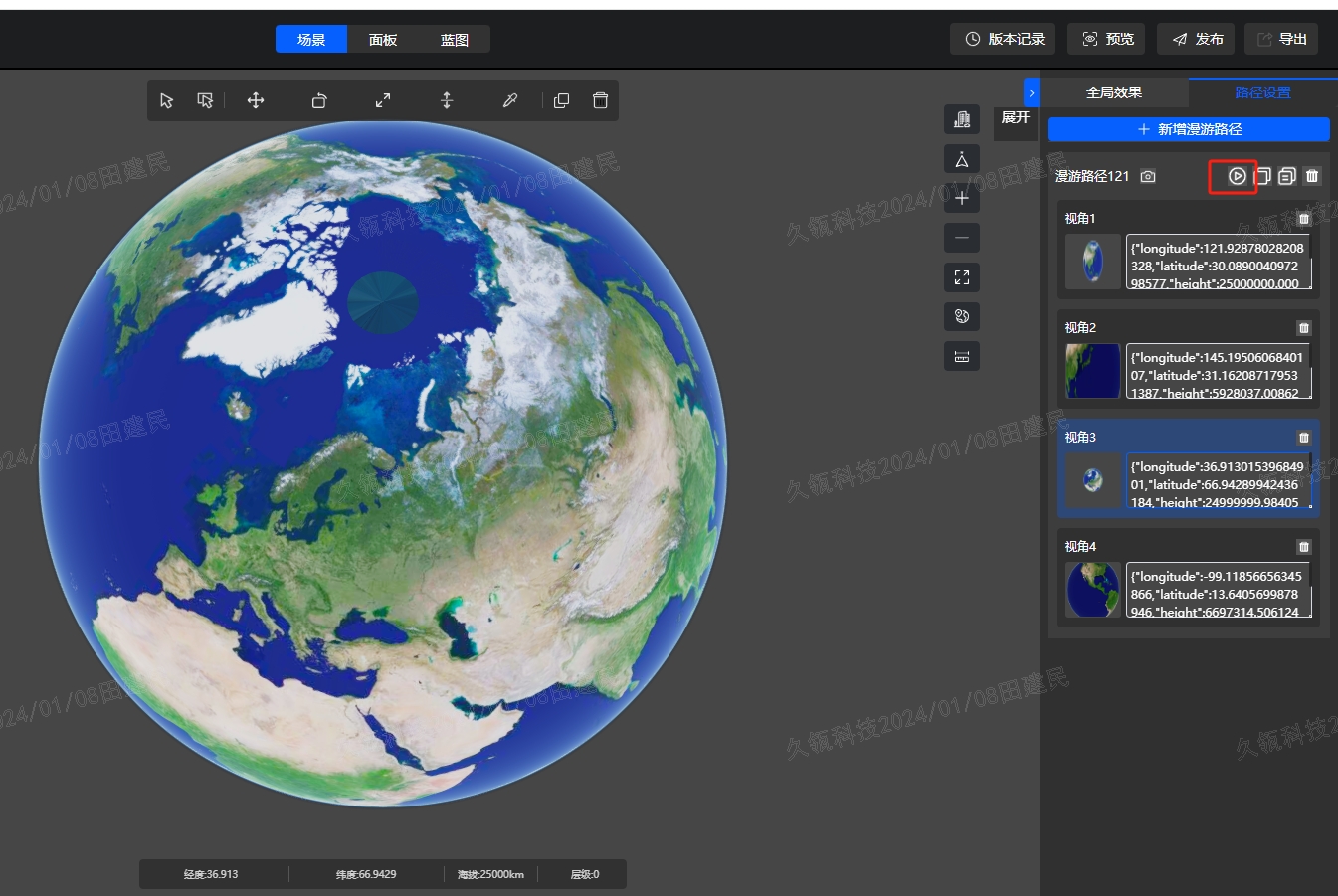Activate the four-arrow move tool
1338x896 pixels.
click(256, 100)
